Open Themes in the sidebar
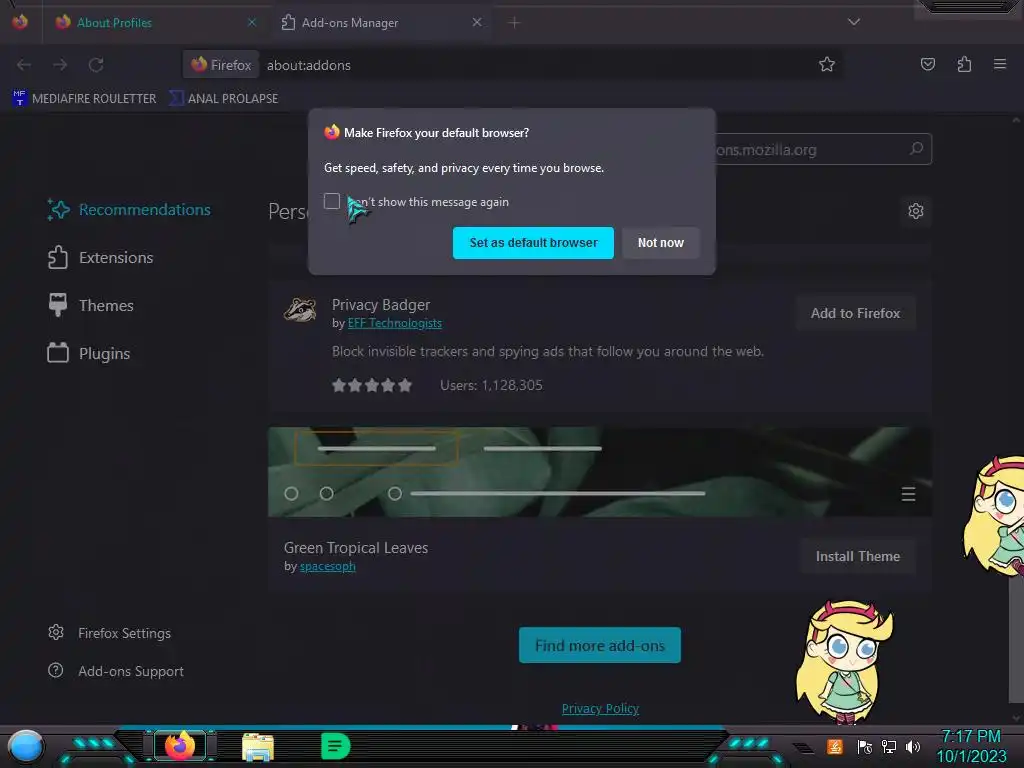This screenshot has height=768, width=1024. (91, 306)
